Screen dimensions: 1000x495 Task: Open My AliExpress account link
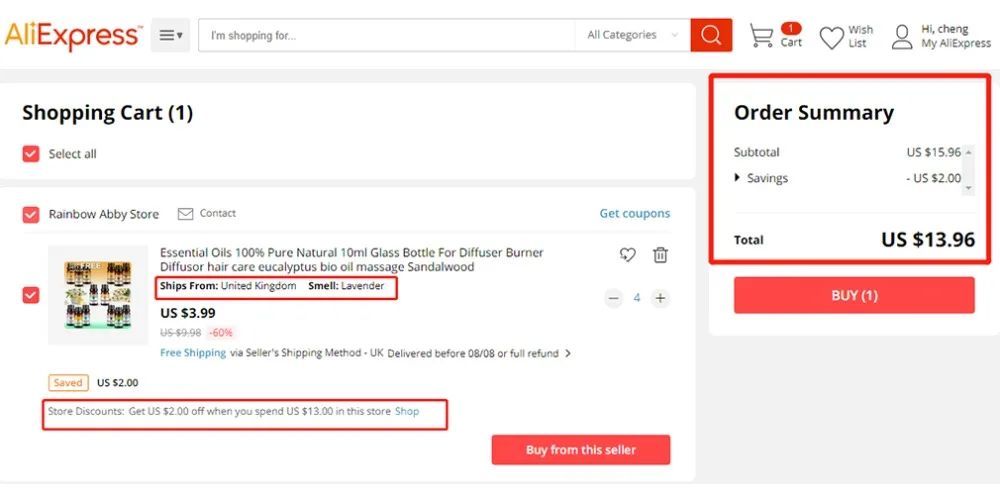[956, 43]
